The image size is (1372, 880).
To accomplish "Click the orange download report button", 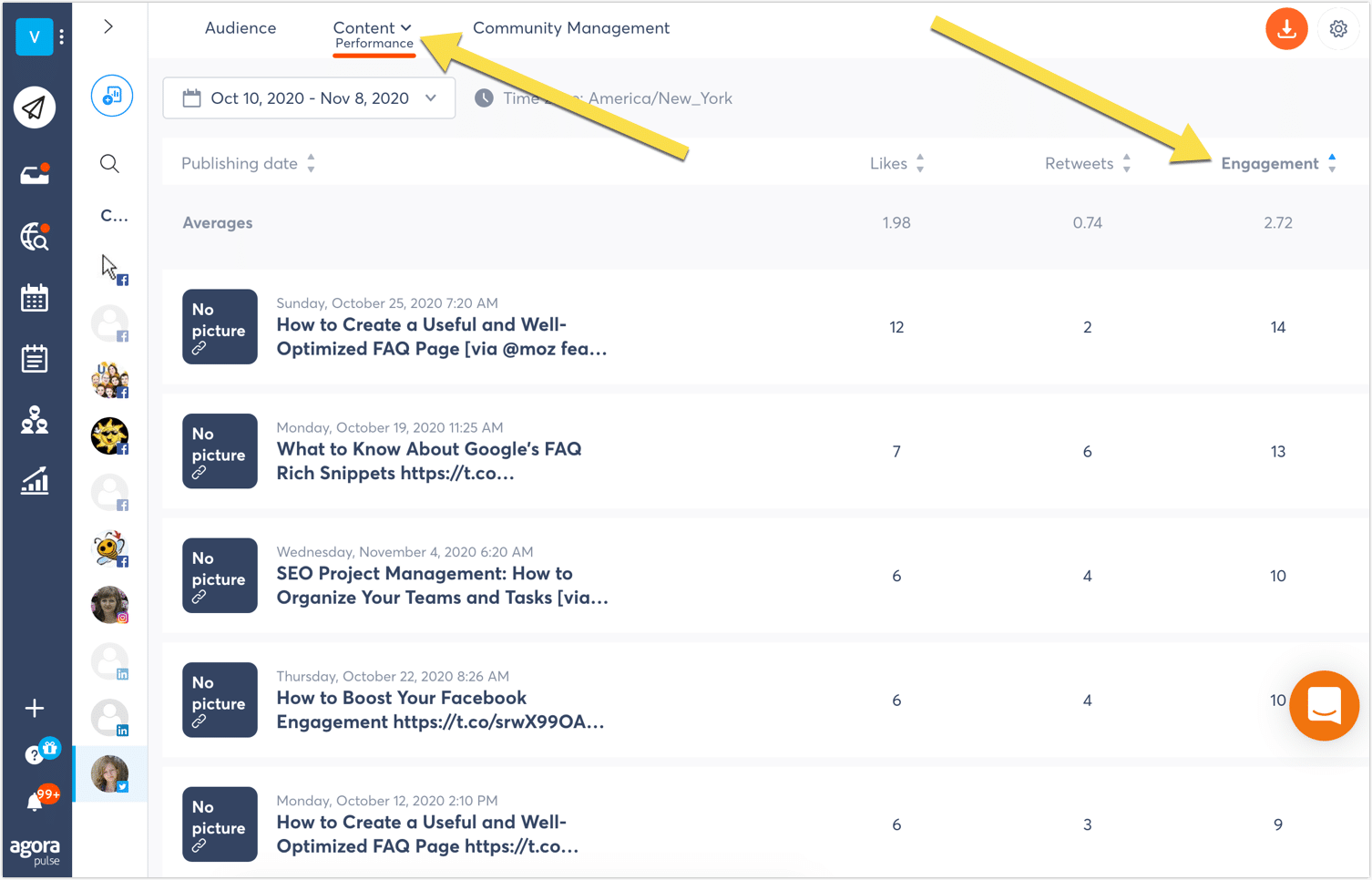I will (x=1286, y=29).
